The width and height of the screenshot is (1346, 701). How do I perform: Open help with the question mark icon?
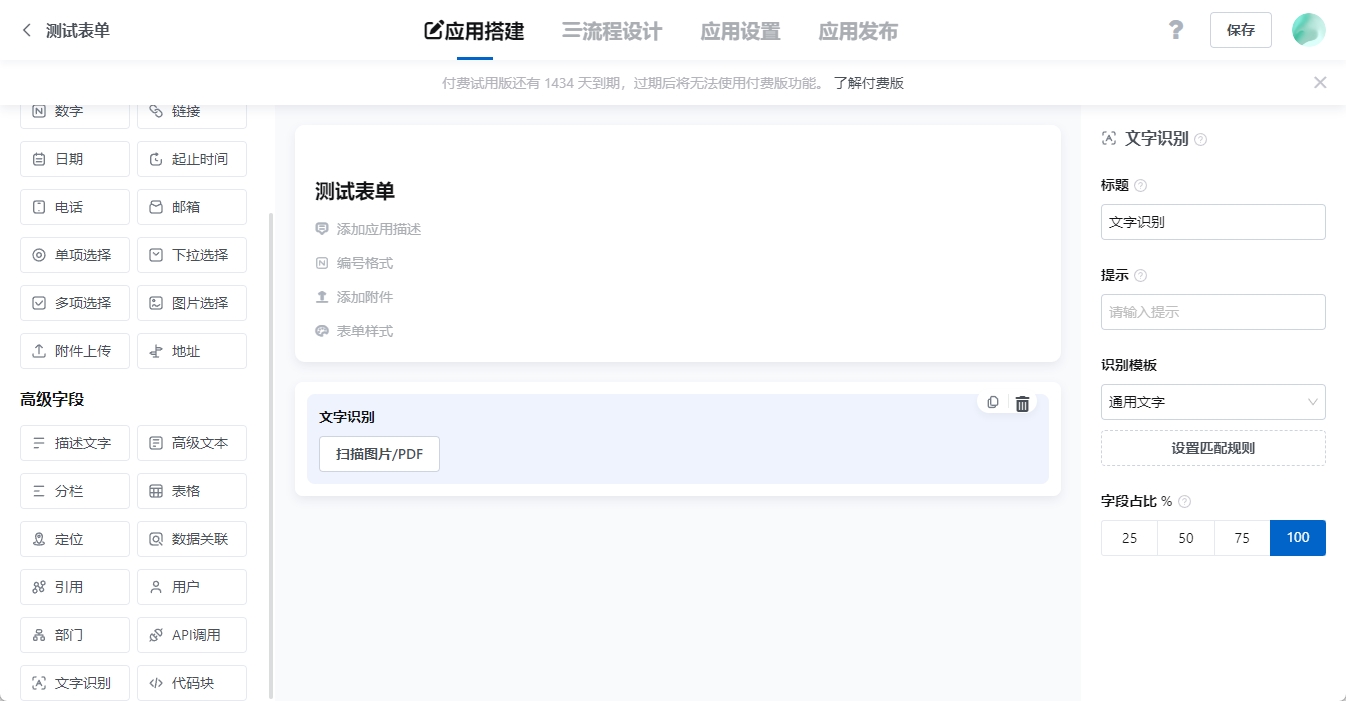tap(1175, 30)
